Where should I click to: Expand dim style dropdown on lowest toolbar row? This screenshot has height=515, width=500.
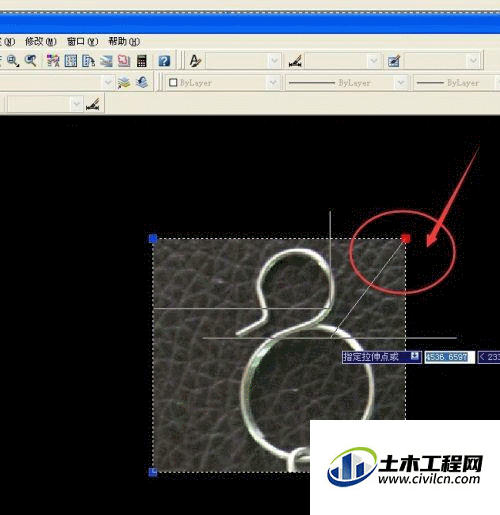pyautogui.click(x=76, y=104)
